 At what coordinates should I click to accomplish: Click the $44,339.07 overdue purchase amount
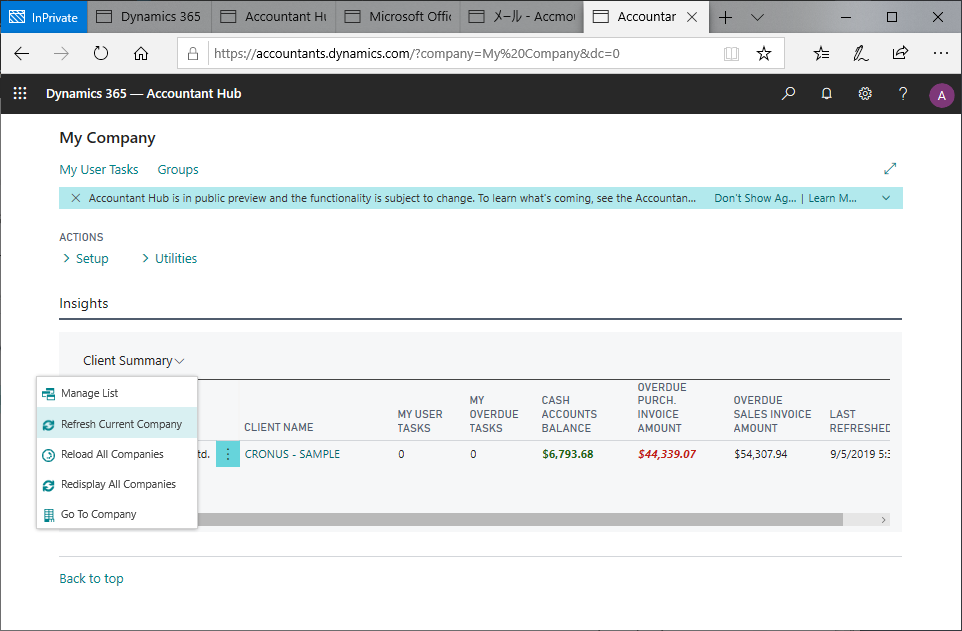666,454
